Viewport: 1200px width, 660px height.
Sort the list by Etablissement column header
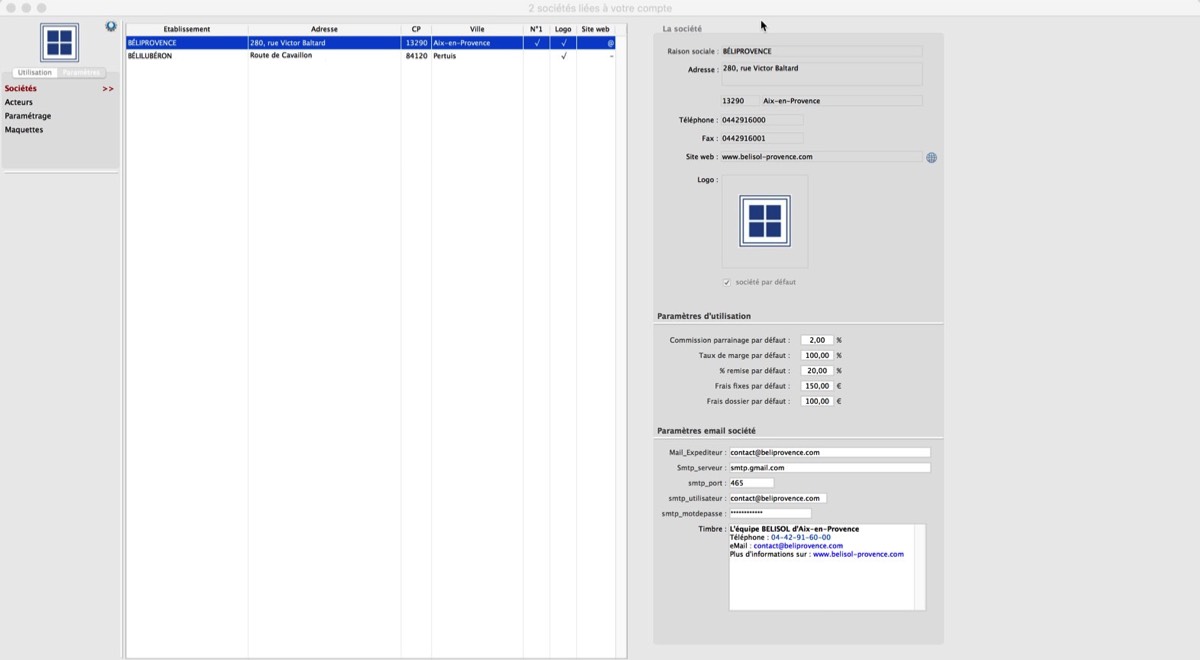coord(187,29)
